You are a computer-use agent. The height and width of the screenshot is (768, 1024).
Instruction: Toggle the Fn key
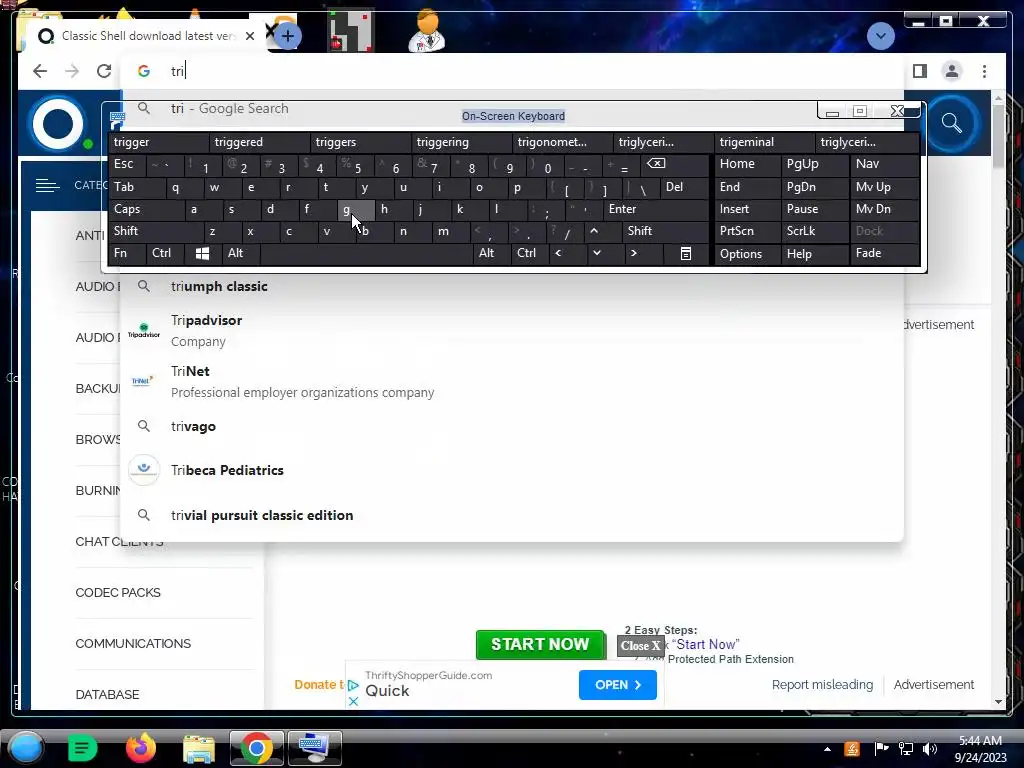tap(127, 253)
